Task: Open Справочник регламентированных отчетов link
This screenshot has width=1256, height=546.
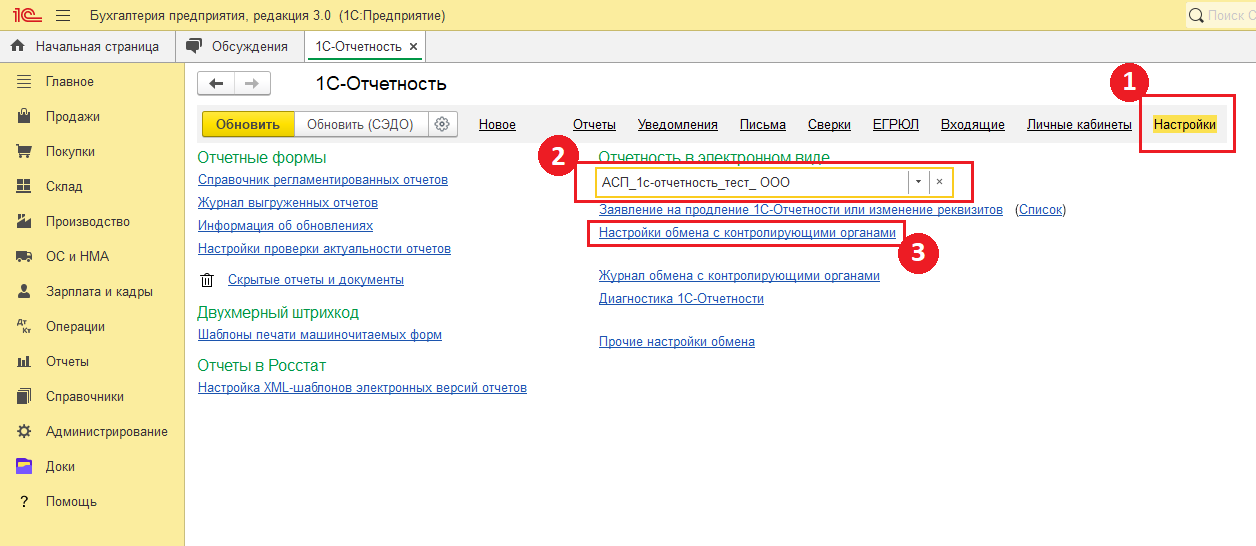Action: point(323,180)
